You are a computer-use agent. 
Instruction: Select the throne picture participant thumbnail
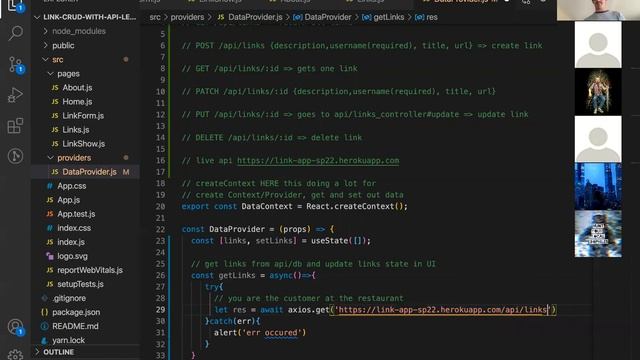pos(598,92)
